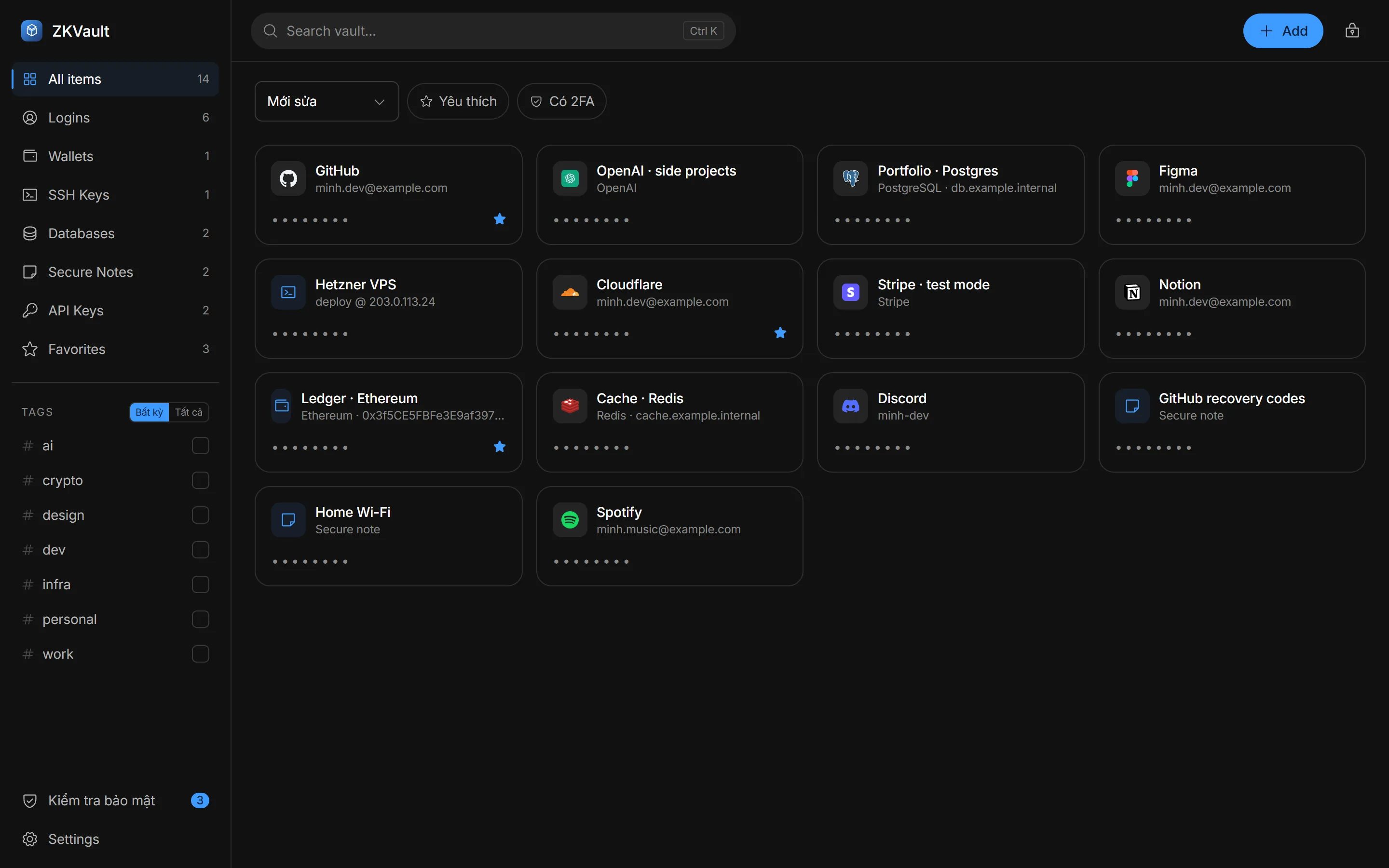Viewport: 1389px width, 868px height.
Task: Open All items in sidebar
Action: tap(115, 79)
